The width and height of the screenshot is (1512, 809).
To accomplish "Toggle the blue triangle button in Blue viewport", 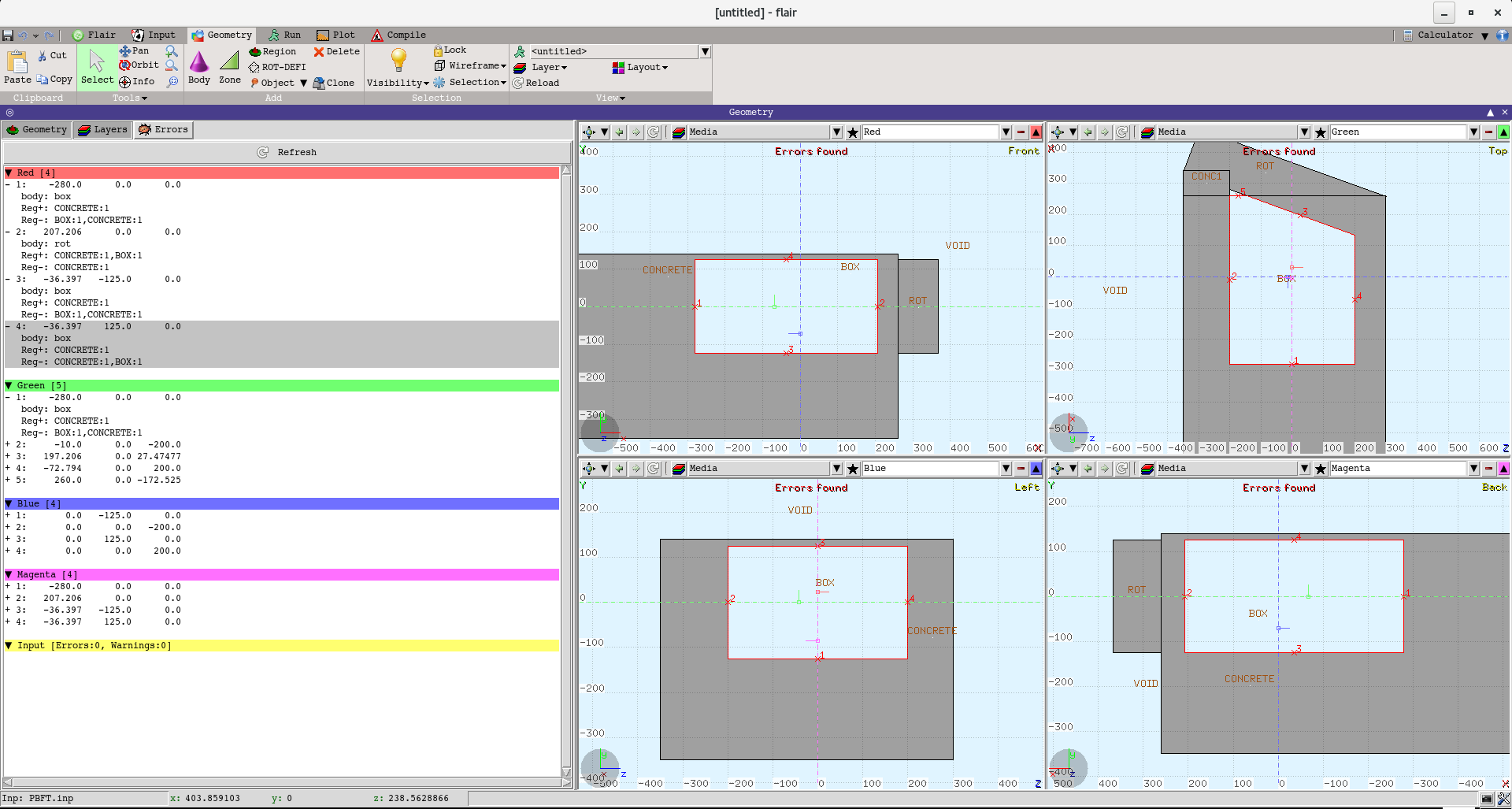I will (1036, 469).
